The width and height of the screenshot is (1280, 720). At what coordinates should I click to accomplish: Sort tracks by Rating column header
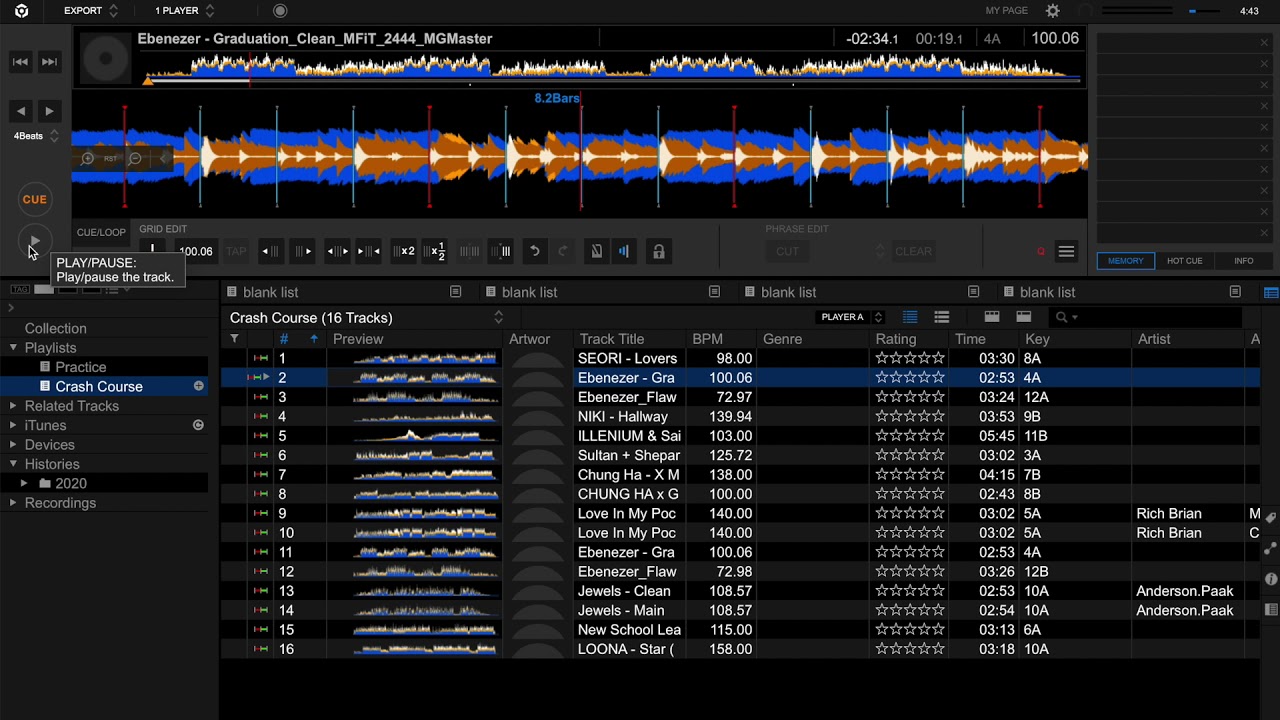click(x=896, y=339)
